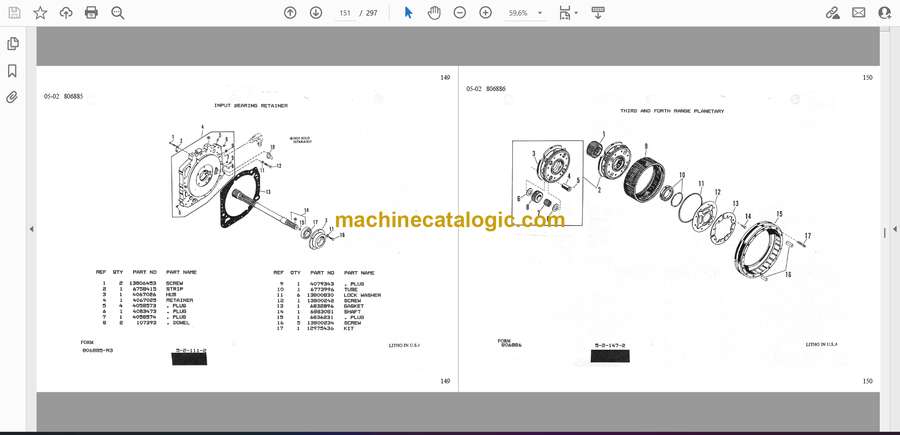Send the file by email
Viewport: 900px width, 435px height.
[x=859, y=13]
